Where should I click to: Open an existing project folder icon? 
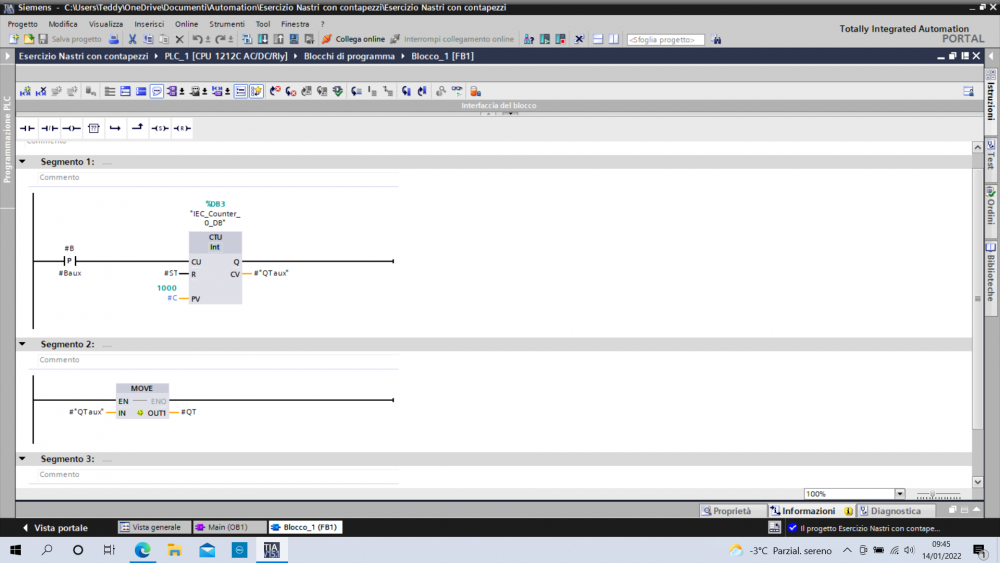click(29, 39)
